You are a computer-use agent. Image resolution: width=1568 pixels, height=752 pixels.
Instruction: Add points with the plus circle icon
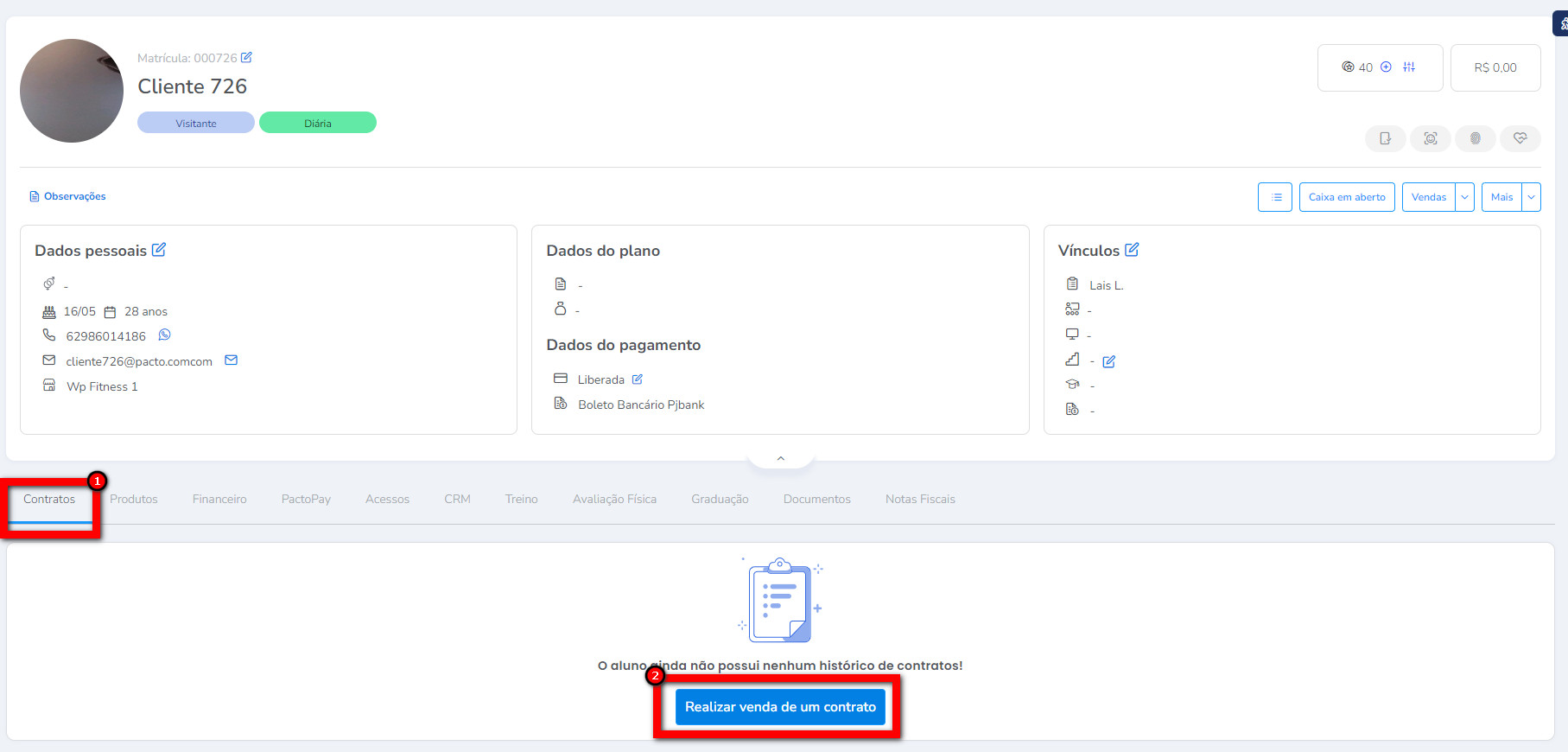(x=1386, y=67)
